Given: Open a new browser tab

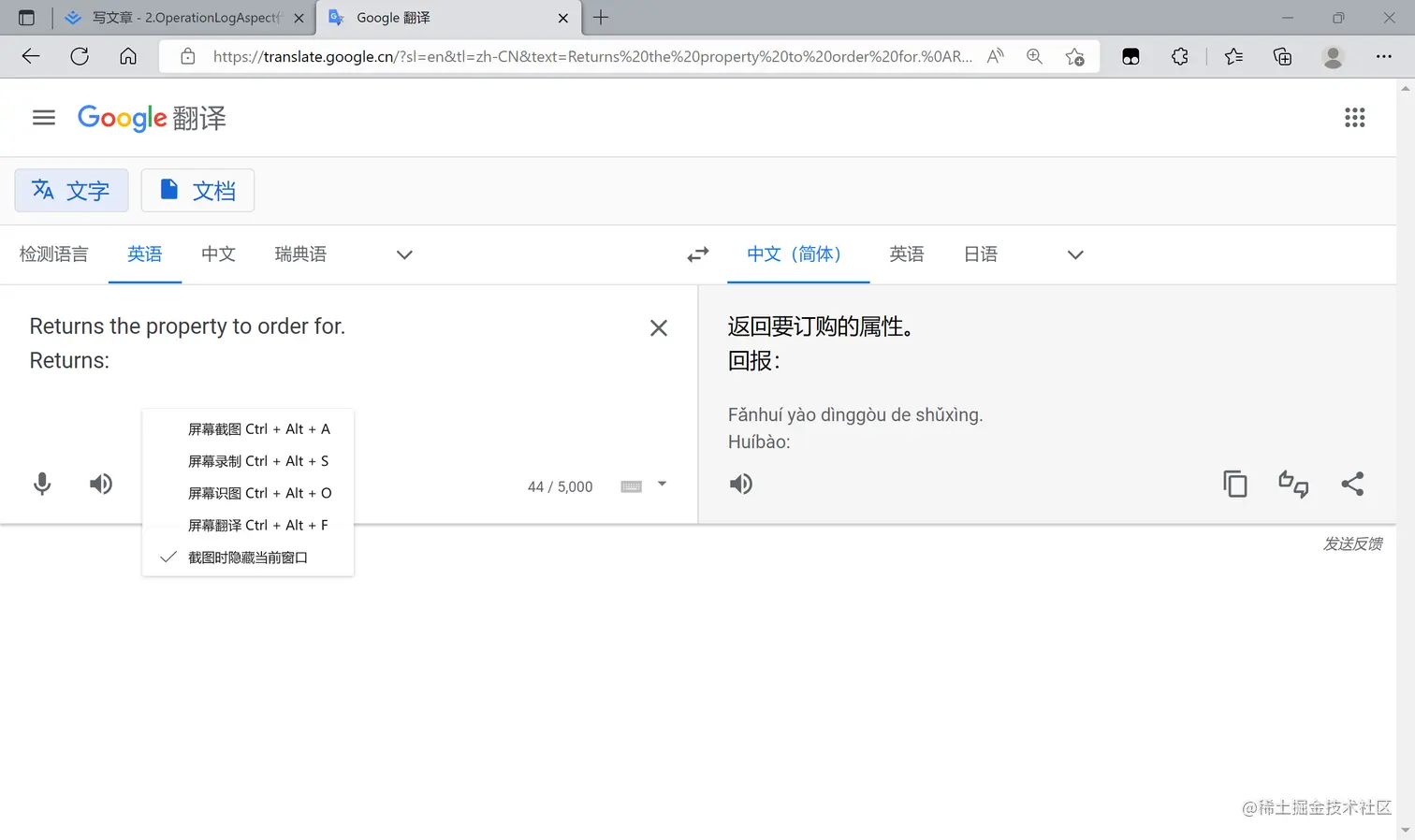Looking at the screenshot, I should pyautogui.click(x=601, y=18).
